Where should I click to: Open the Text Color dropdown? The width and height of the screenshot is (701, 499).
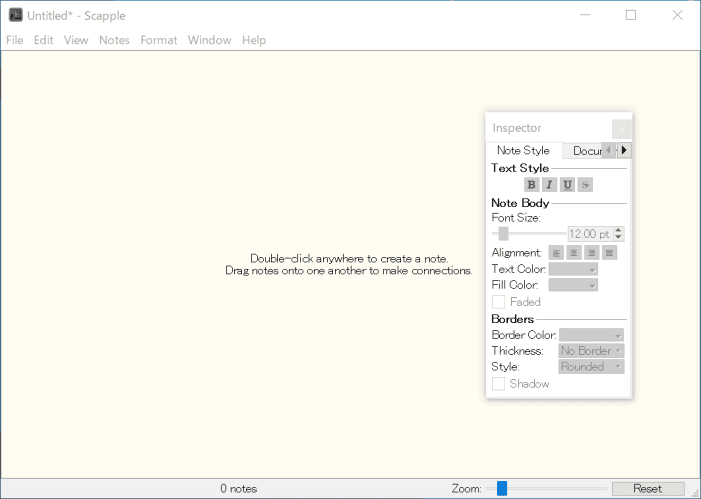(x=573, y=269)
